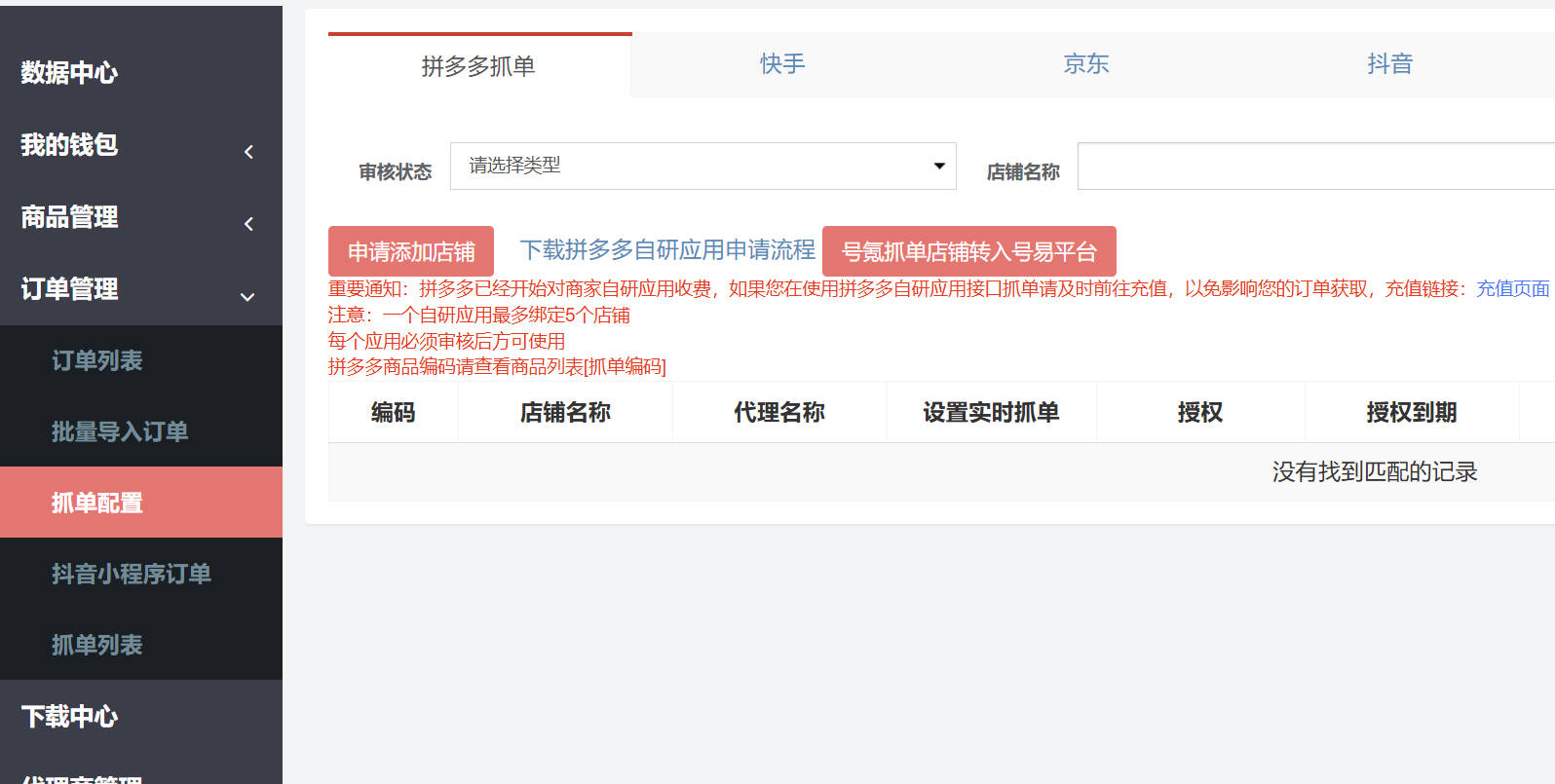Click the chevron next to 我的钱包
The image size is (1555, 784).
point(248,152)
